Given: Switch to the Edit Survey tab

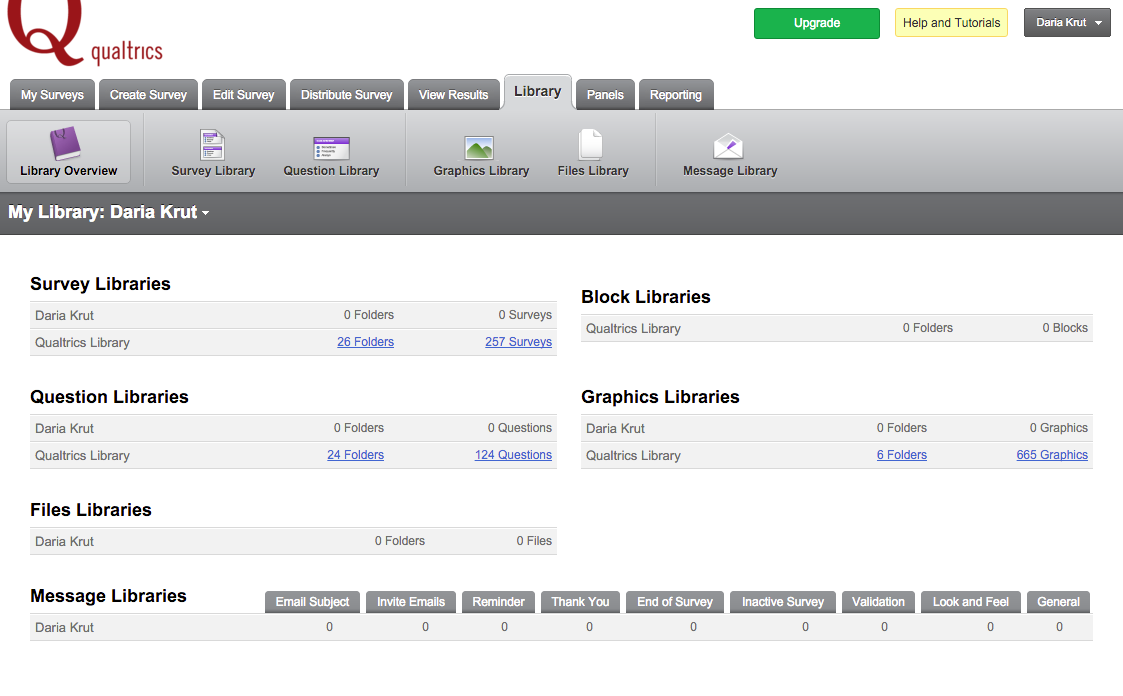Looking at the screenshot, I should (x=244, y=95).
